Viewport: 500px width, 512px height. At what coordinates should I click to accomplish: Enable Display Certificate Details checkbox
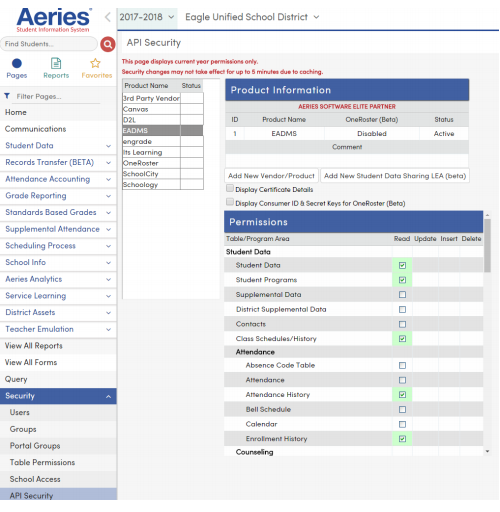[x=230, y=188]
